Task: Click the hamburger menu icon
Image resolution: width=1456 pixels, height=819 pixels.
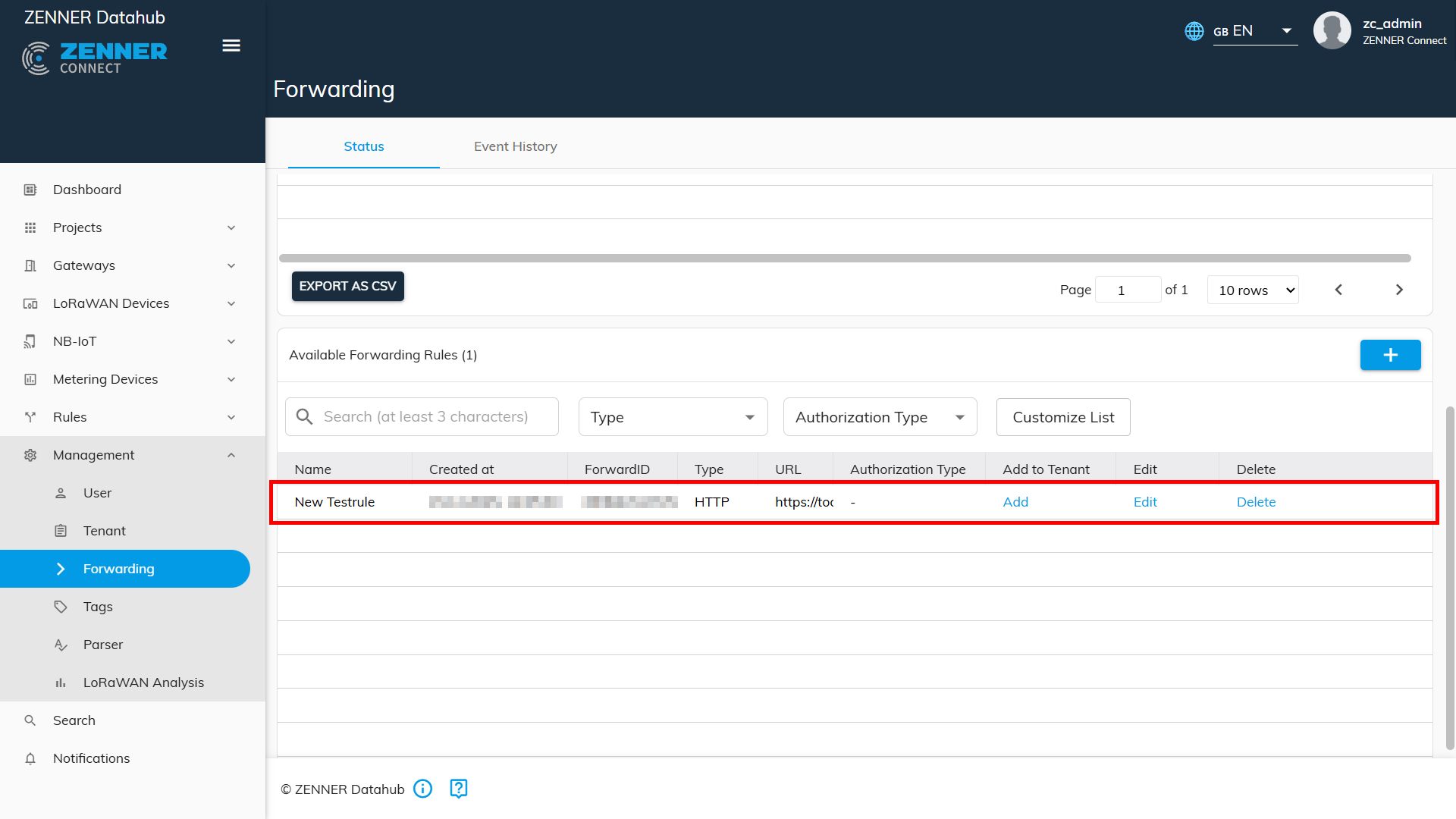Action: point(231,45)
